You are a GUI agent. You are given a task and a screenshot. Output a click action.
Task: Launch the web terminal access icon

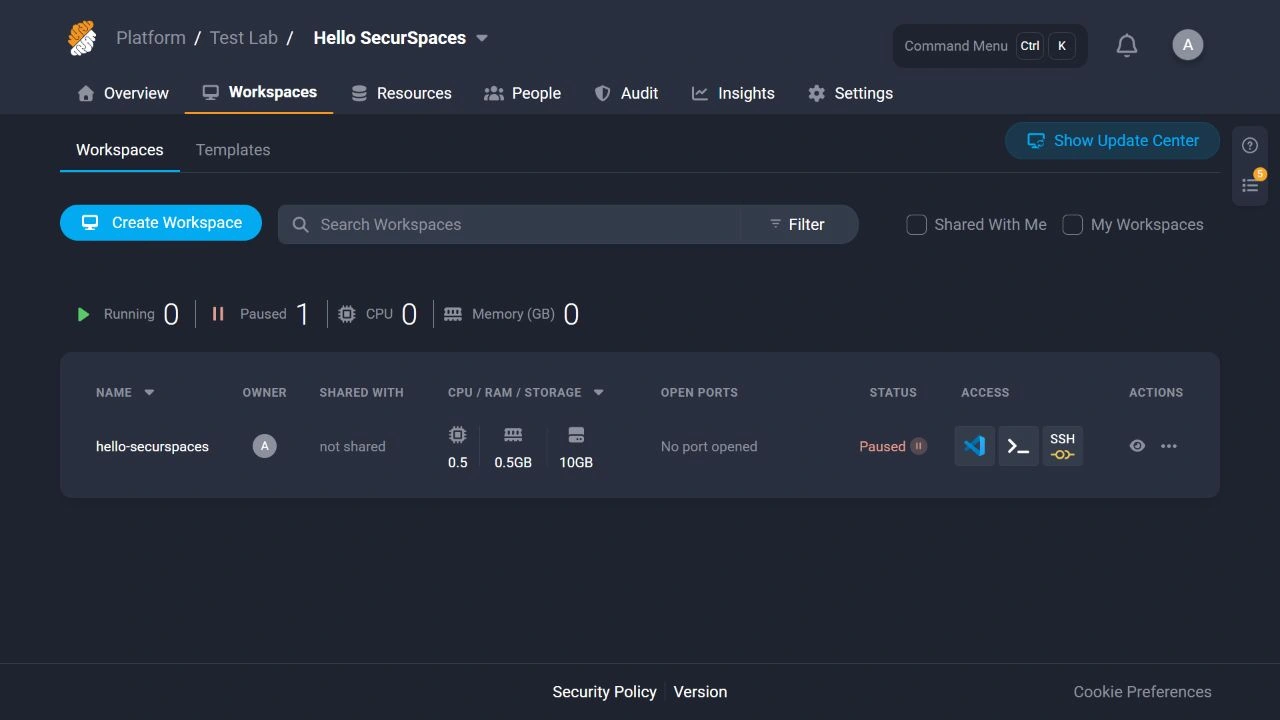point(1018,446)
